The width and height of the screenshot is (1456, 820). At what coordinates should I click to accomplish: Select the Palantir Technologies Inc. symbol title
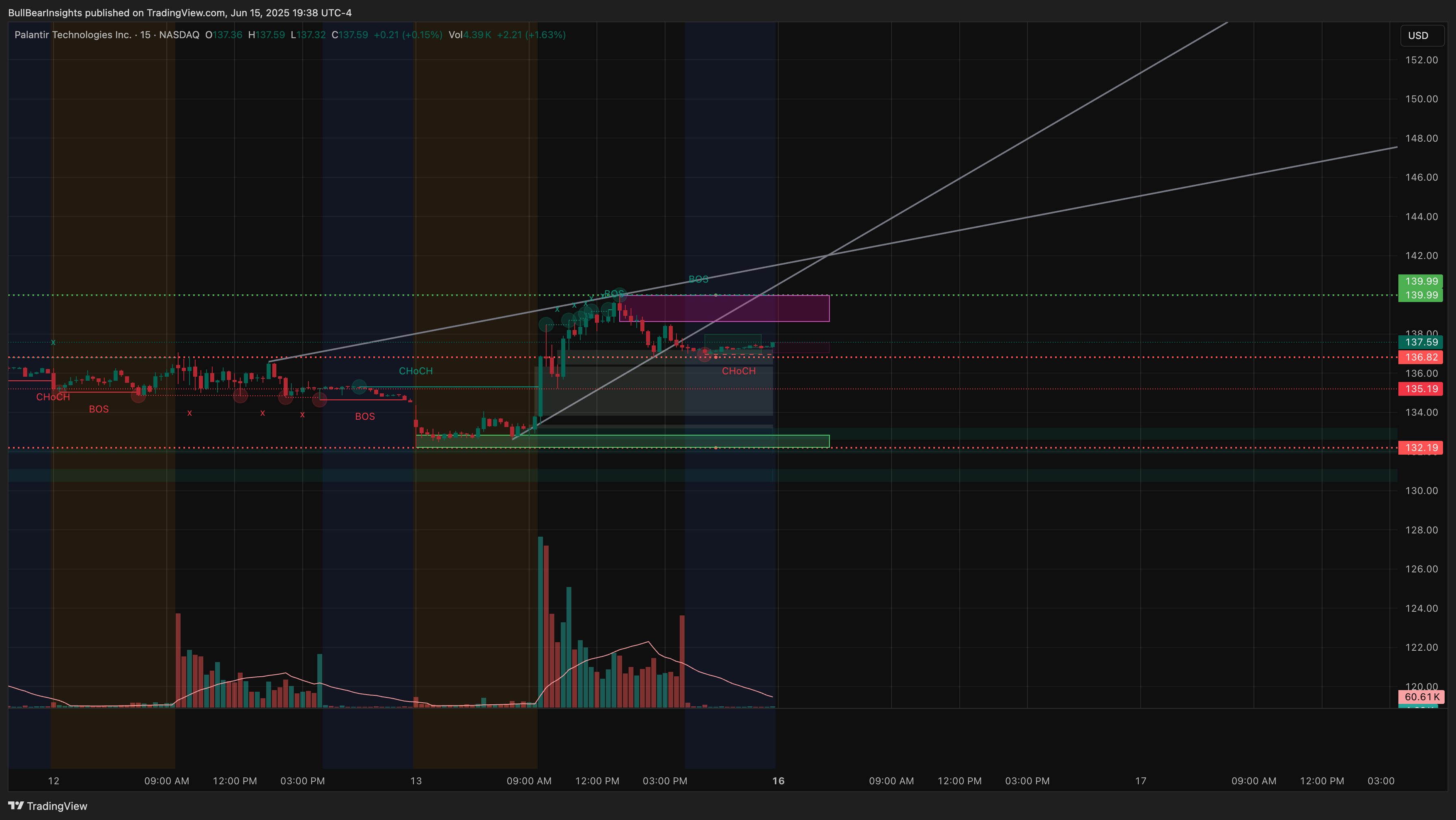pos(73,35)
